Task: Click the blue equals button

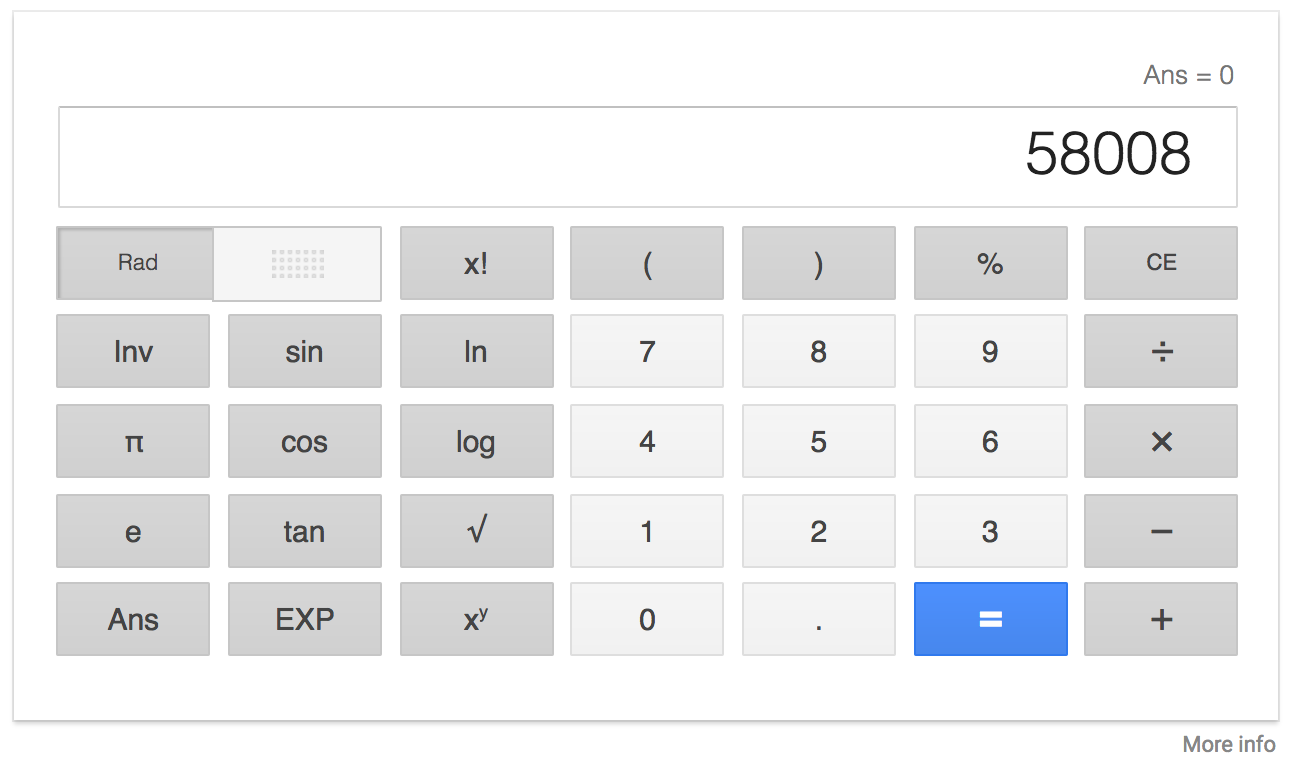Action: (x=990, y=619)
